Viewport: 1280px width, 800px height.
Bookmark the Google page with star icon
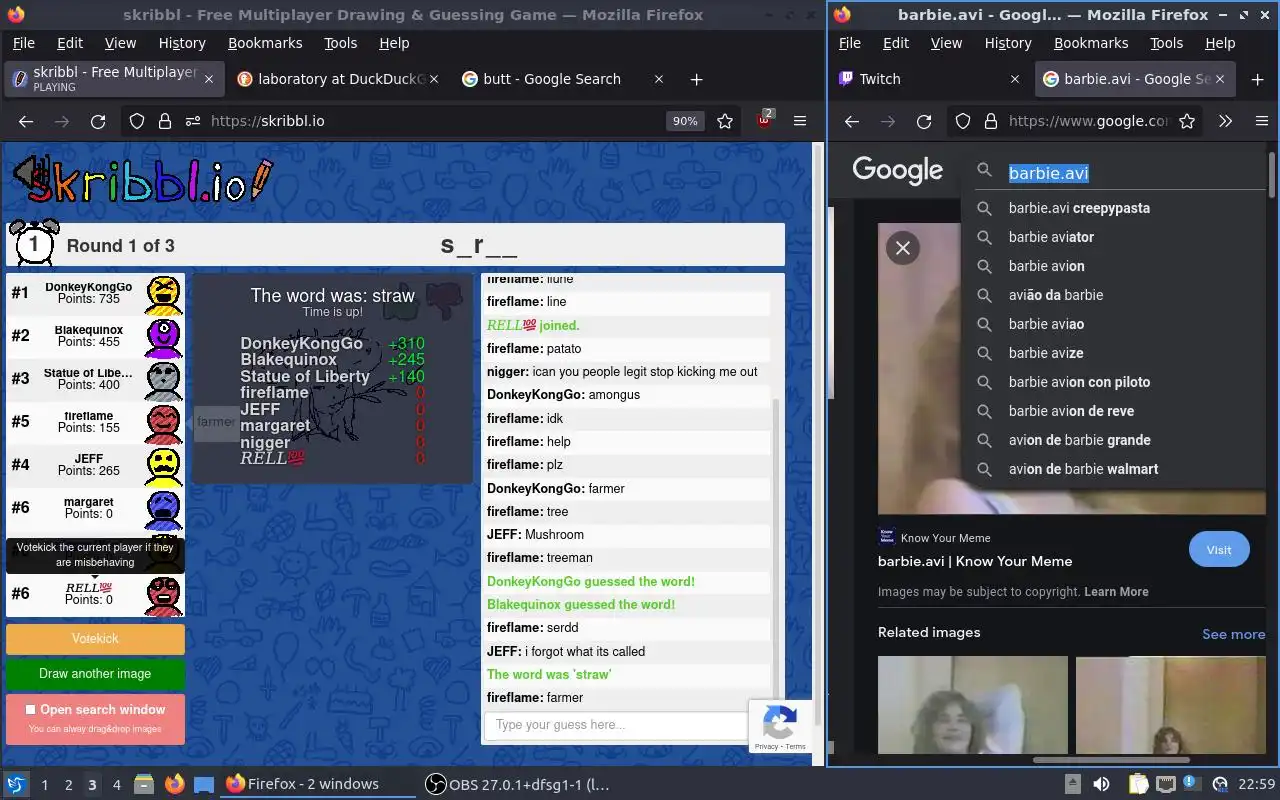(1187, 121)
